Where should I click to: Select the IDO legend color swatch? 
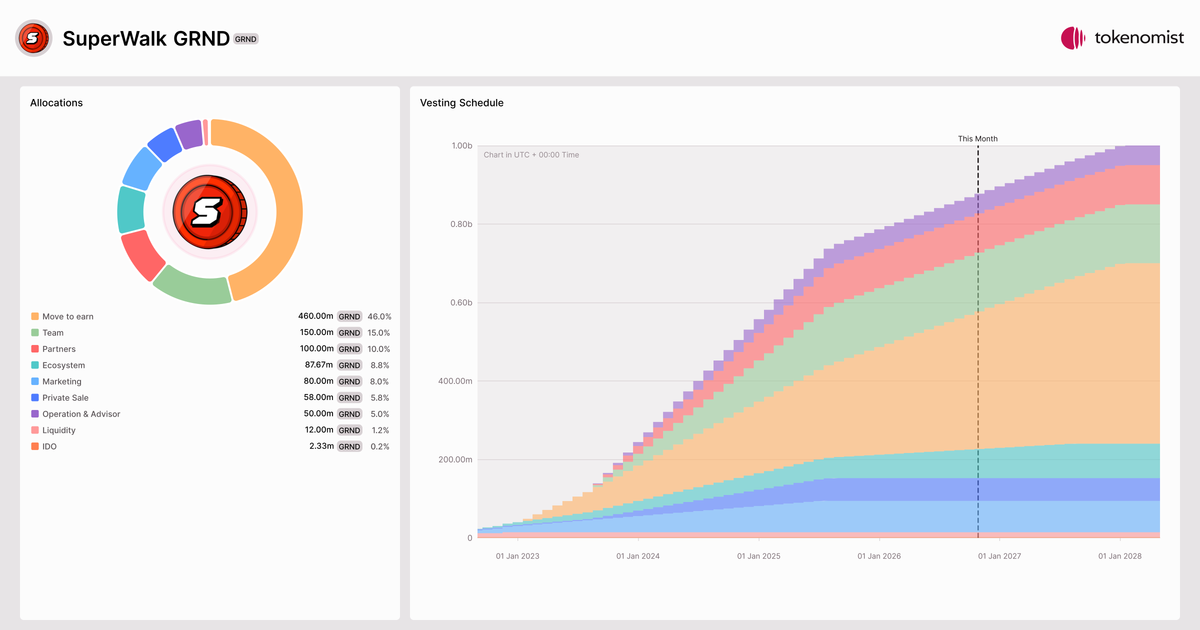point(35,446)
